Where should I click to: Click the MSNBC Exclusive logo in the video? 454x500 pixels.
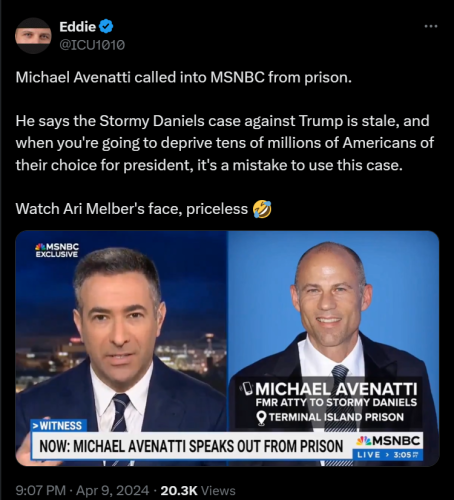coord(57,250)
